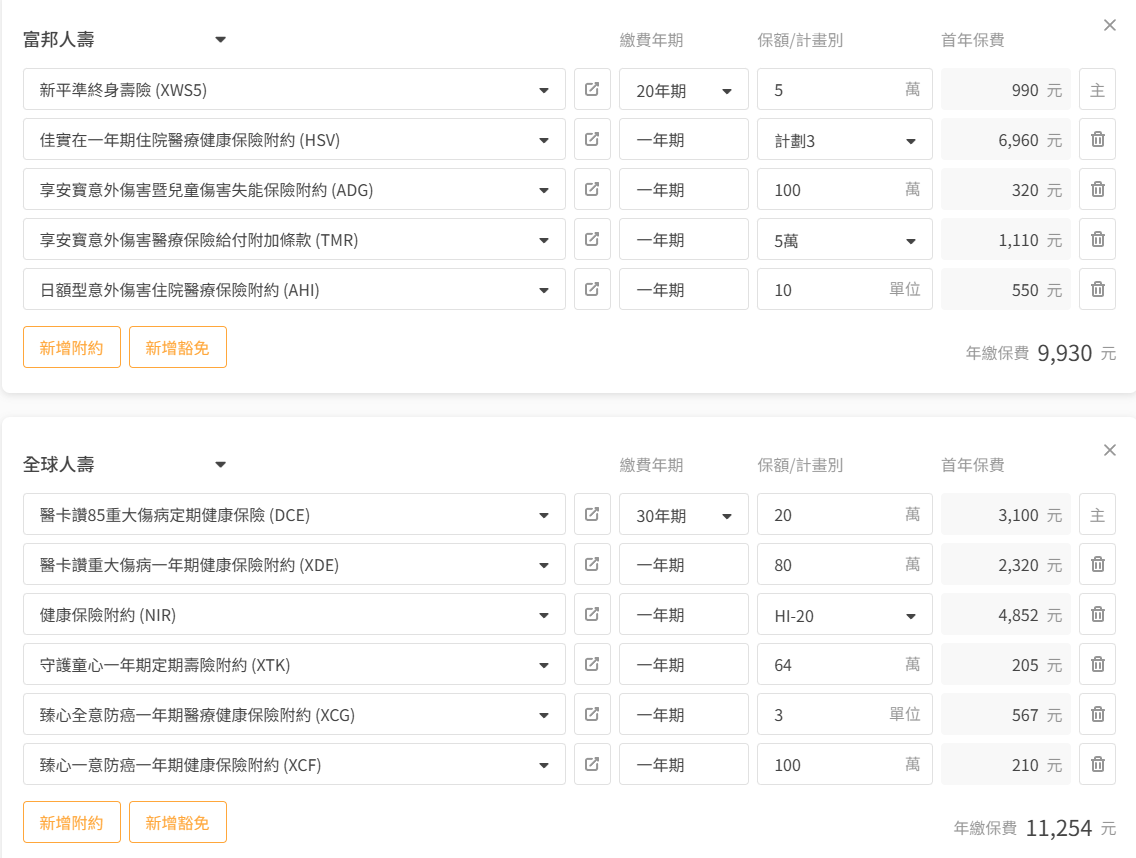
Task: Delete the 健康保險附約 (NIR) row
Action: point(1097,615)
